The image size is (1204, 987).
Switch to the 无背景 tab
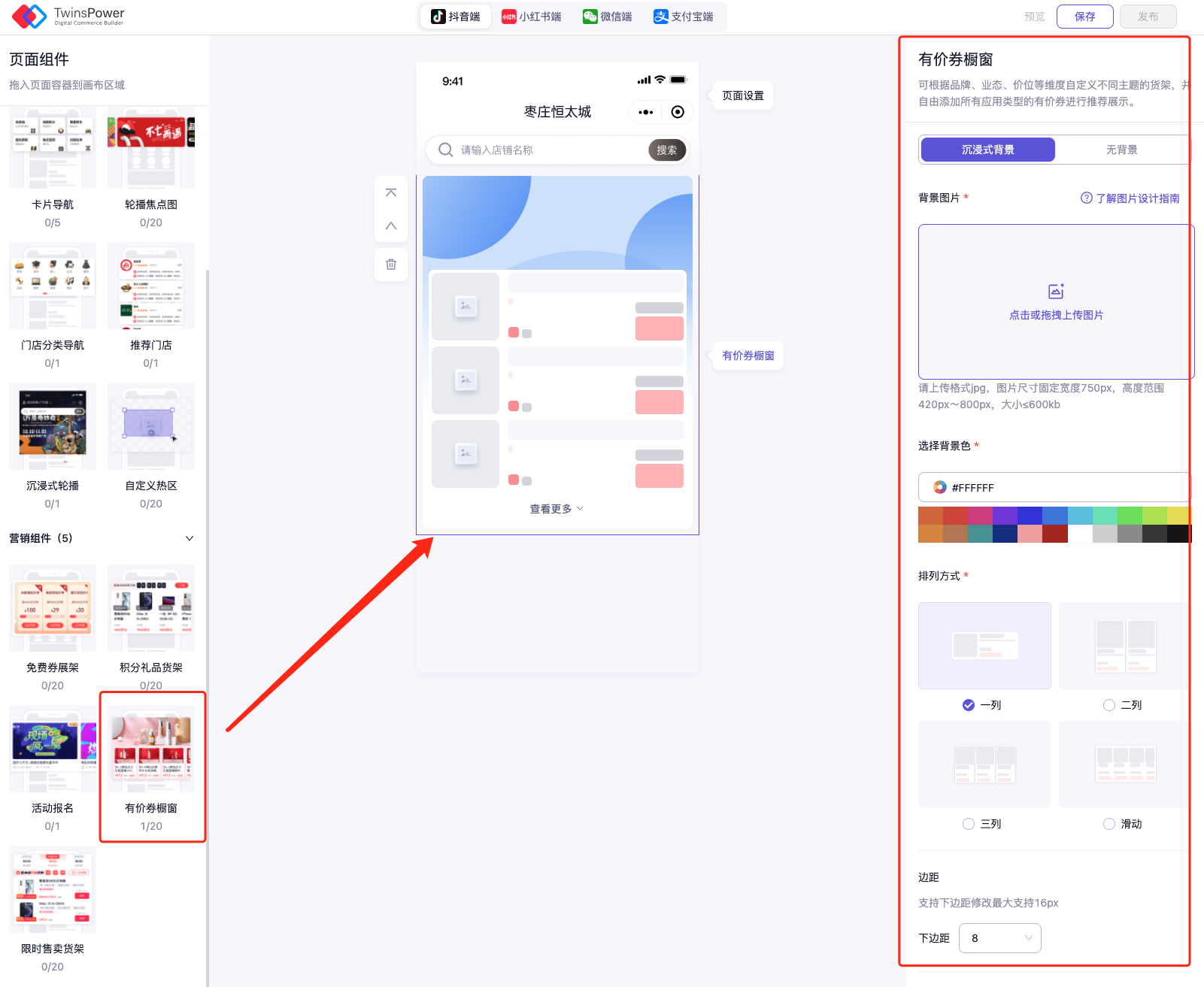(1121, 150)
